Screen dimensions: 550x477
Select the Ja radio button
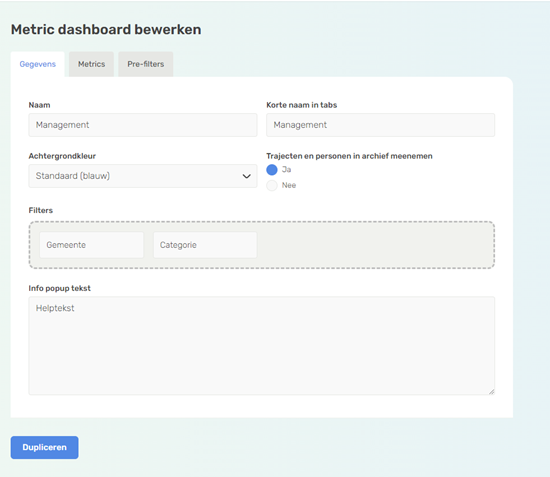point(272,170)
